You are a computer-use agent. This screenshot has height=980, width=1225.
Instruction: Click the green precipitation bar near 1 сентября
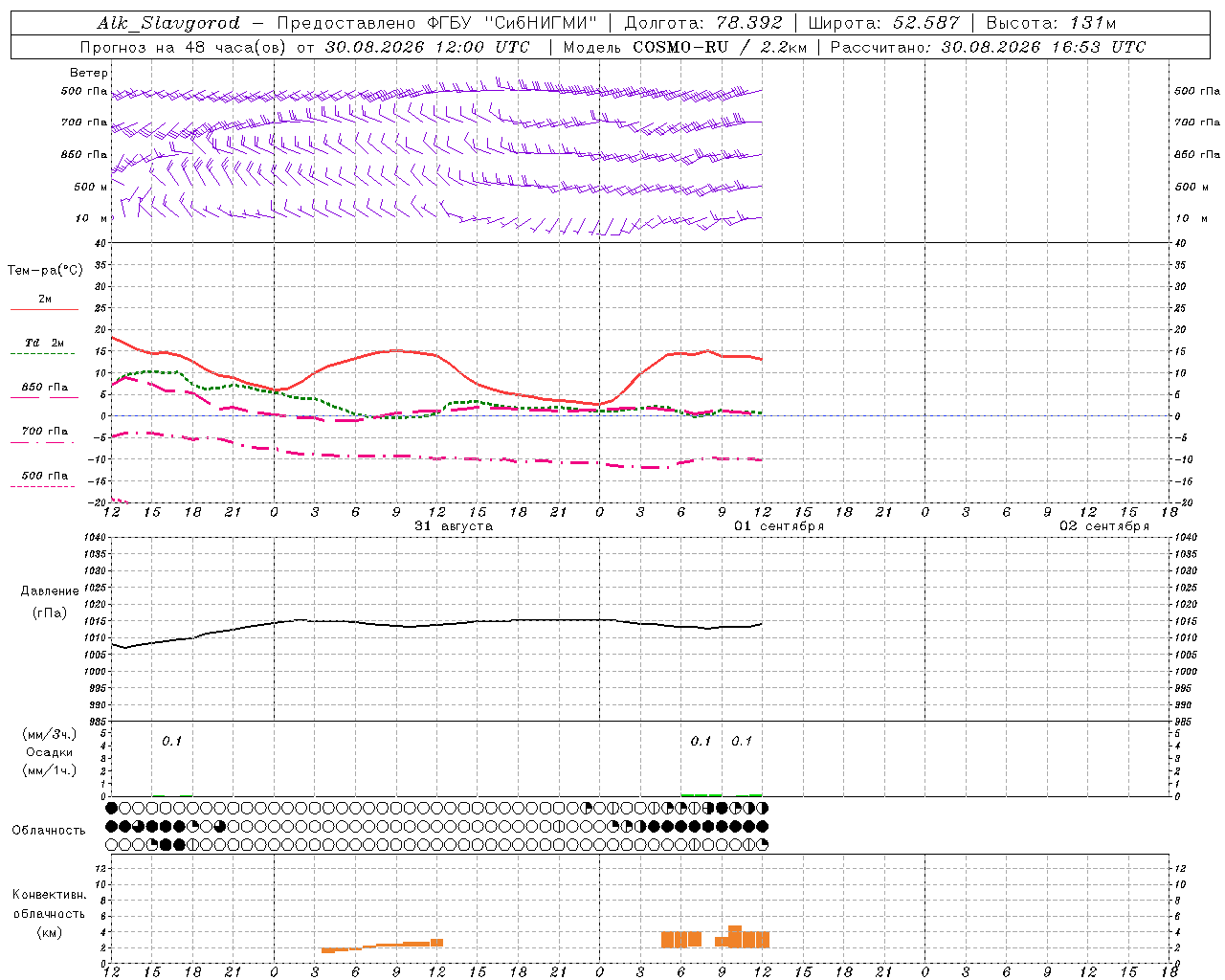coord(701,794)
